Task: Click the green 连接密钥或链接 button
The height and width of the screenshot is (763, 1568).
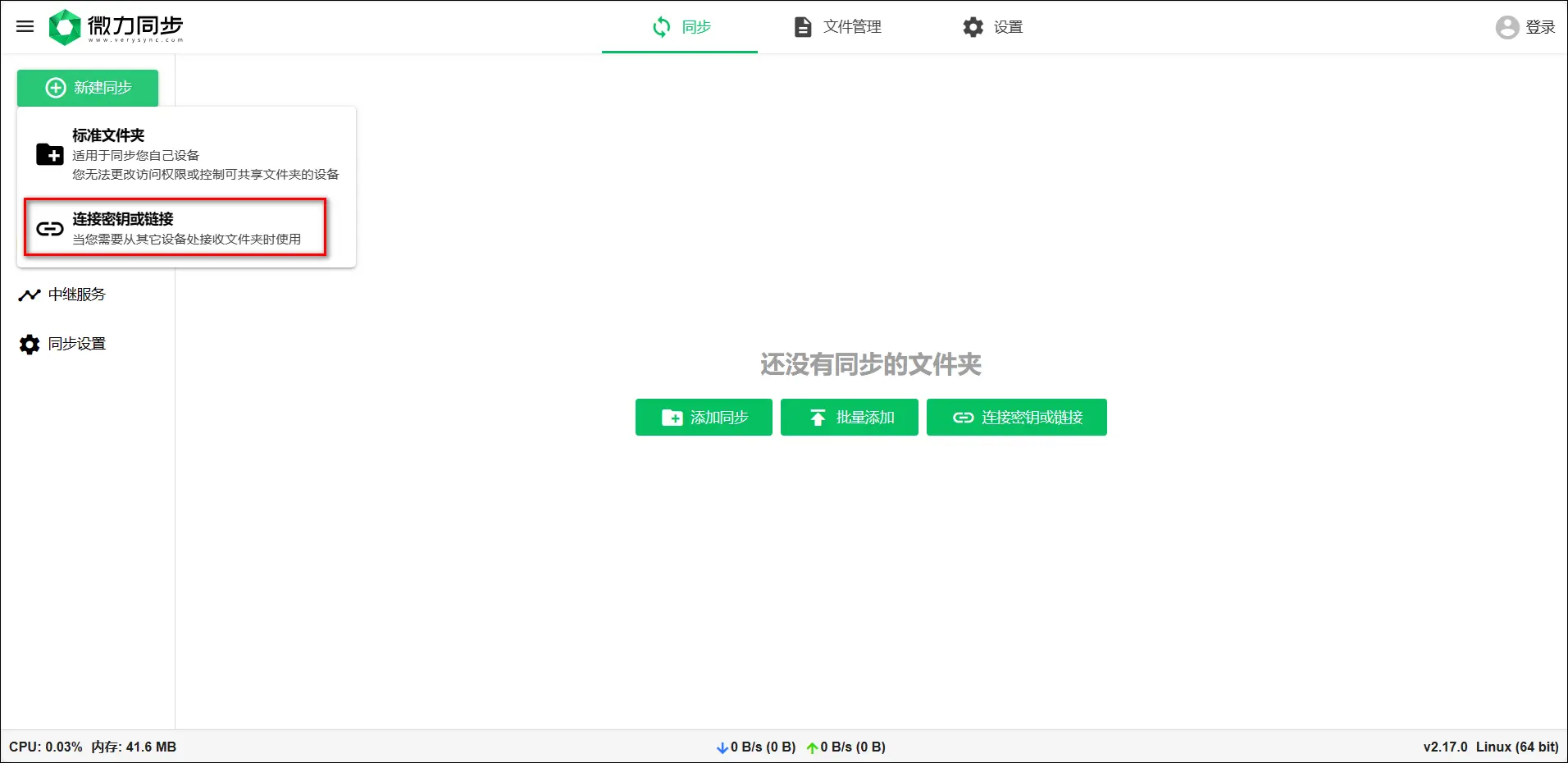Action: coord(1016,418)
